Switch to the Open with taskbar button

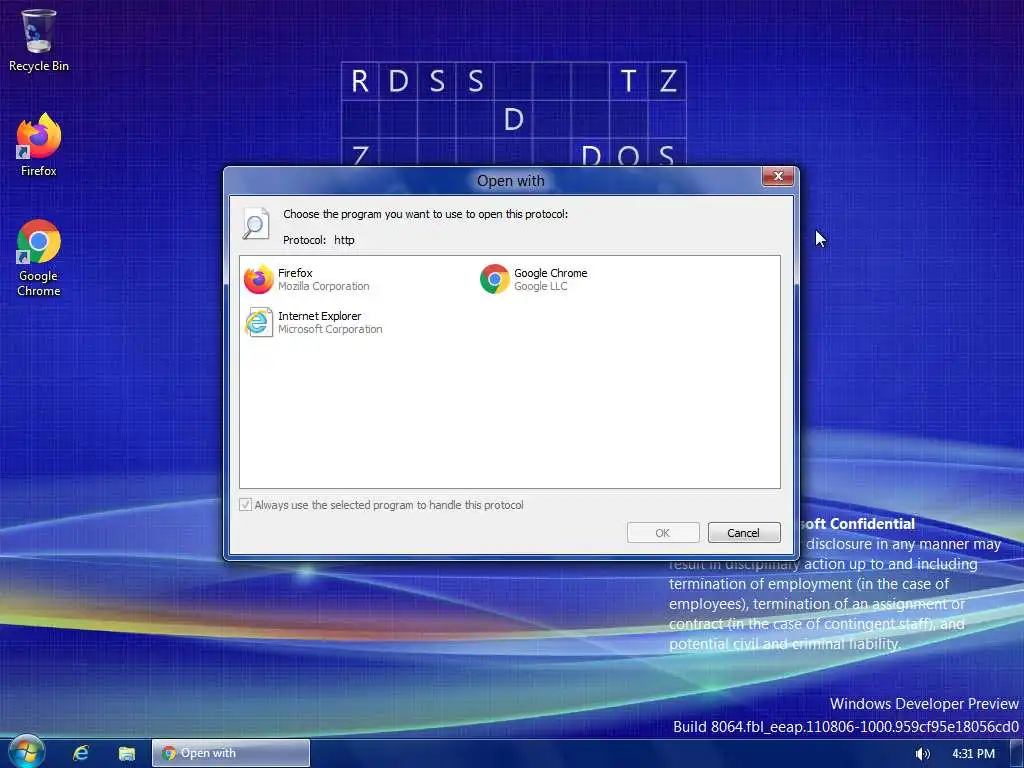[231, 753]
